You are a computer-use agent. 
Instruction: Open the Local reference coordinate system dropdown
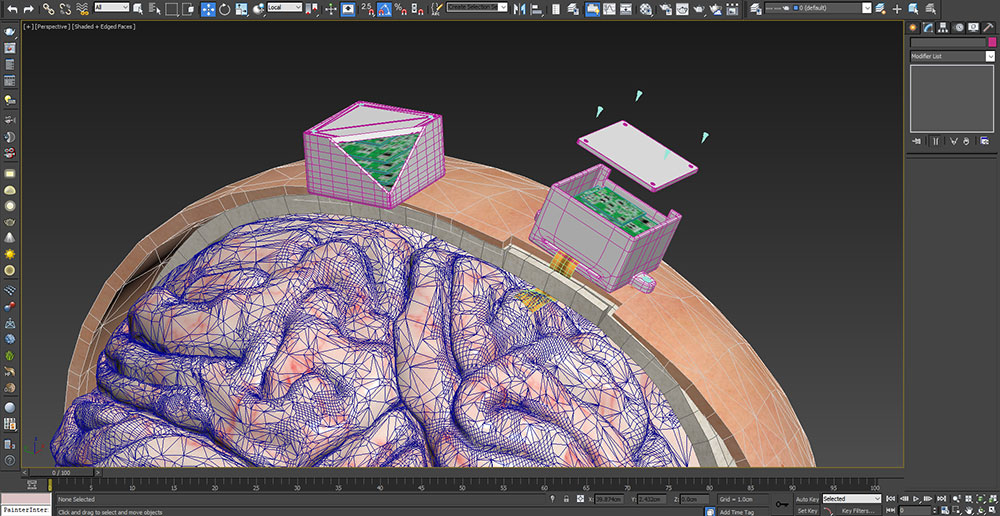coord(285,8)
